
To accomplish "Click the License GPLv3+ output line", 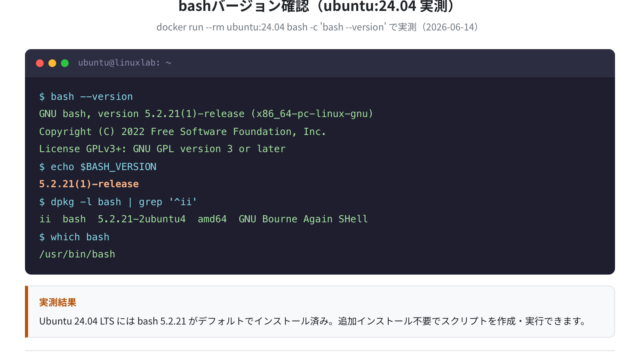I will coord(162,149).
